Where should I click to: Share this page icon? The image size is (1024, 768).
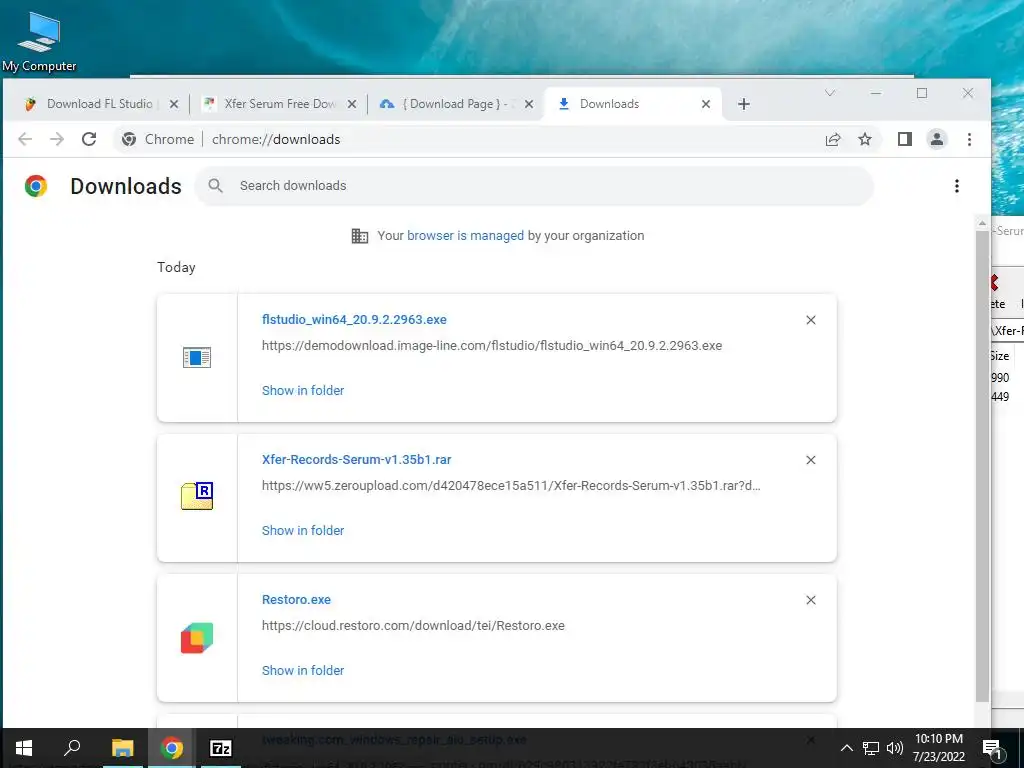833,139
